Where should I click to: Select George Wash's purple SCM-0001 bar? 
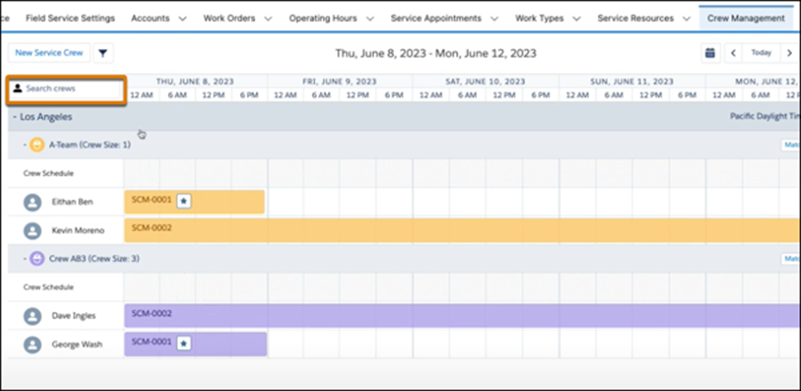click(196, 344)
